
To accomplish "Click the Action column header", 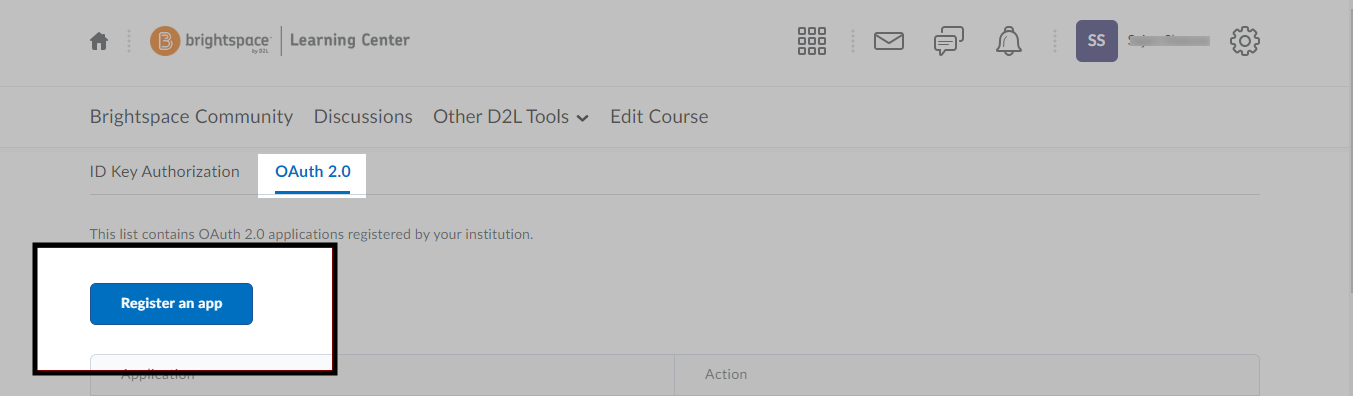I will 726,374.
